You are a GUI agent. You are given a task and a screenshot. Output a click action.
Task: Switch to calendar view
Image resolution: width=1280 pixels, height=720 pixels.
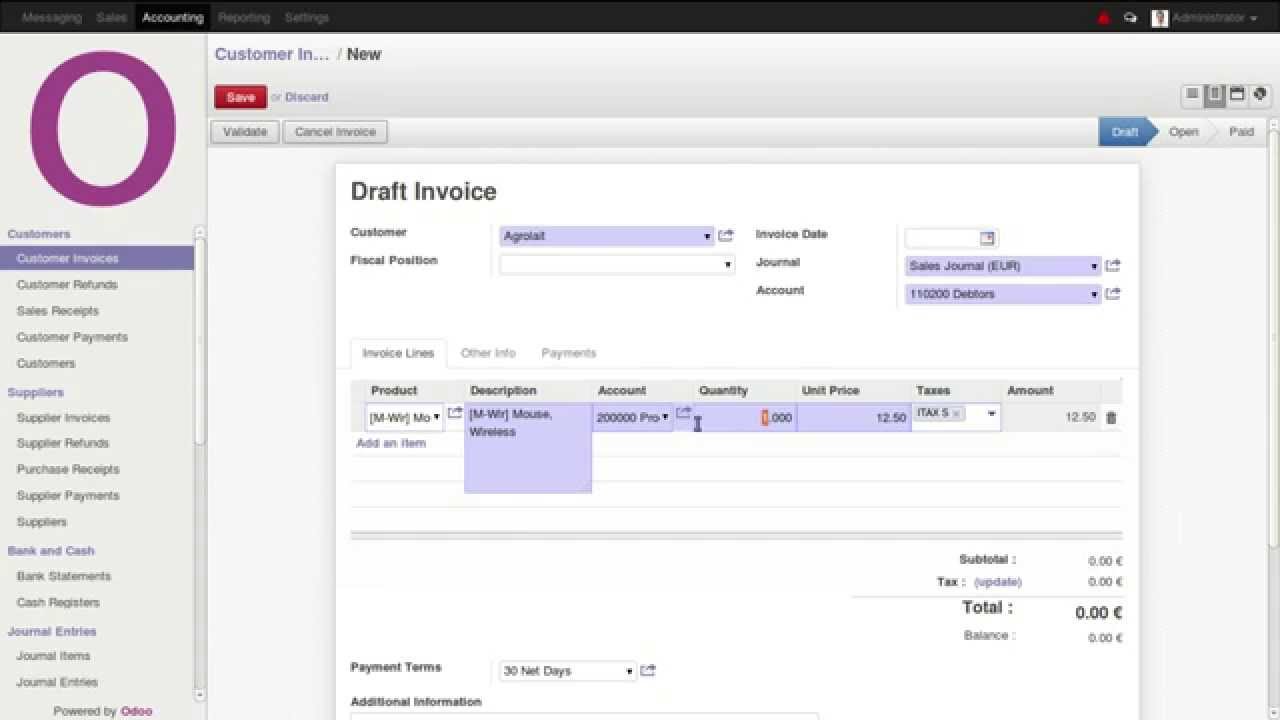click(1237, 95)
